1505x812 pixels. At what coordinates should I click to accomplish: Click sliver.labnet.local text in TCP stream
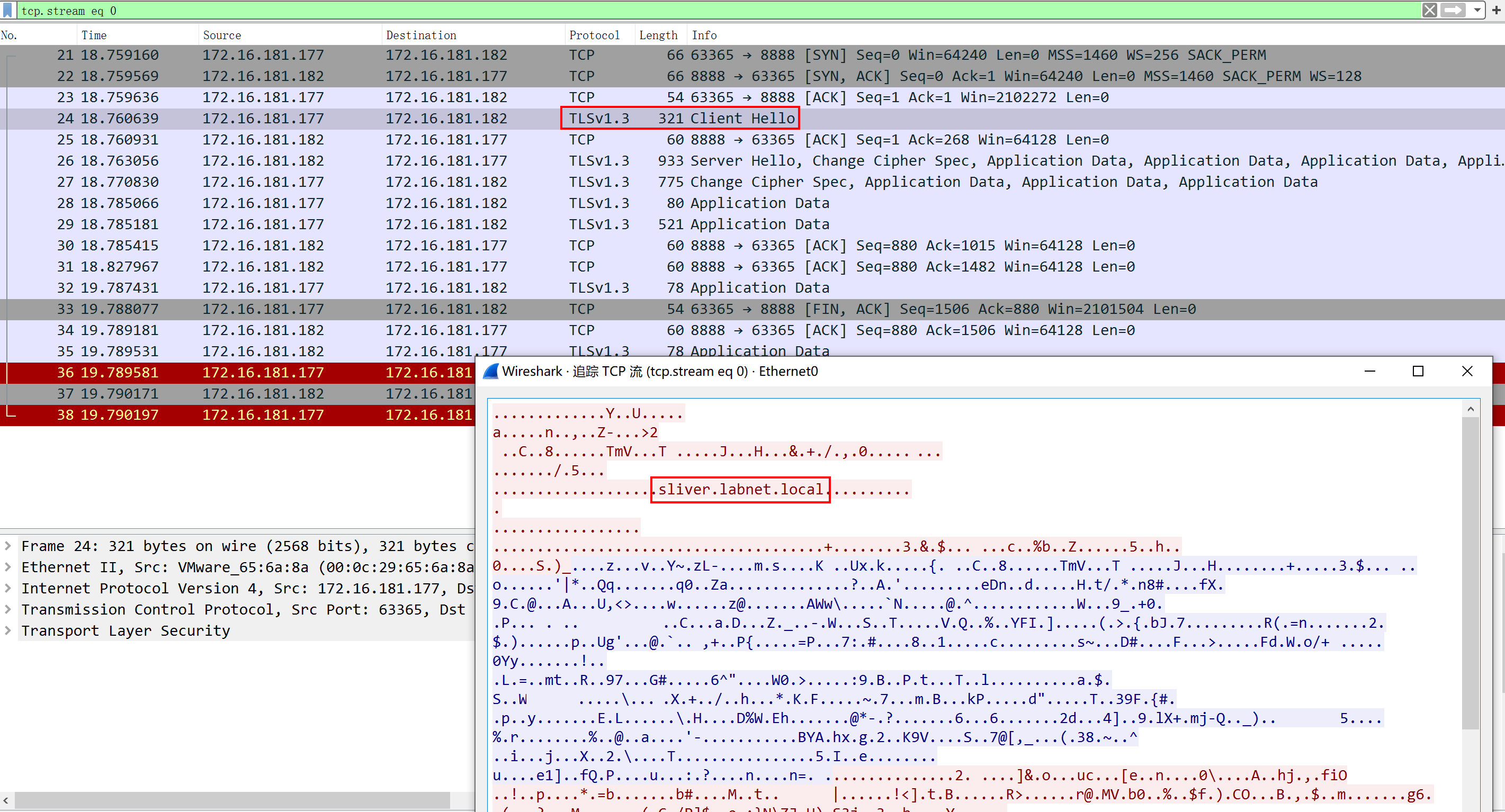740,489
